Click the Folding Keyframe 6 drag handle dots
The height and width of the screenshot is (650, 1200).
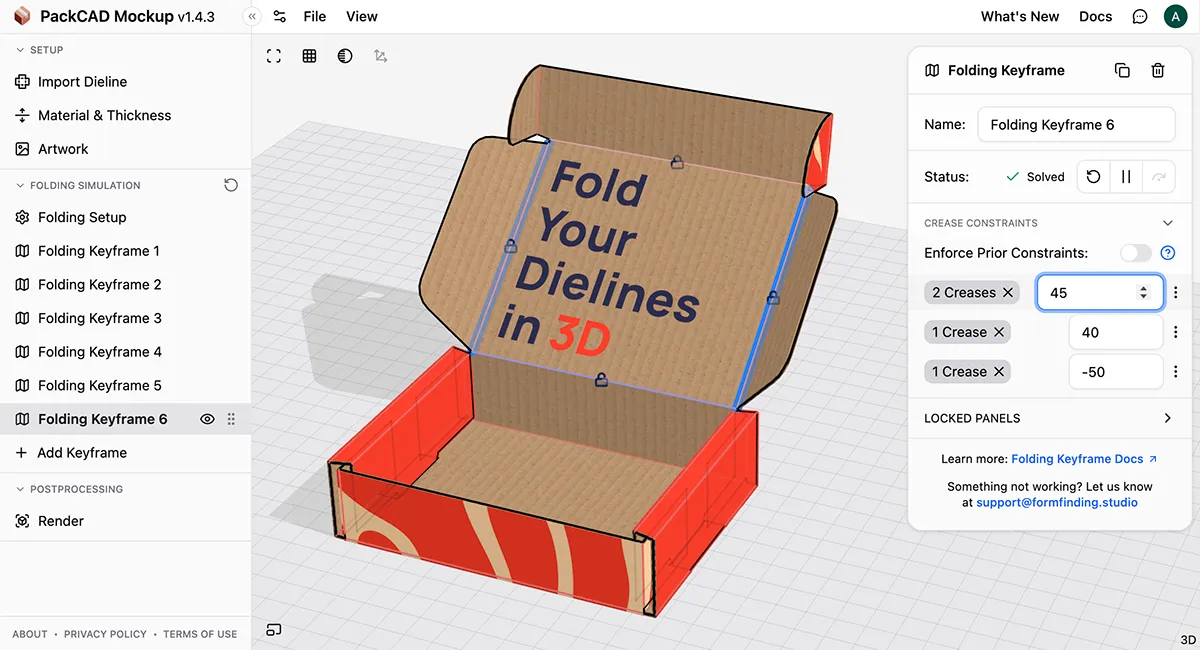click(232, 419)
